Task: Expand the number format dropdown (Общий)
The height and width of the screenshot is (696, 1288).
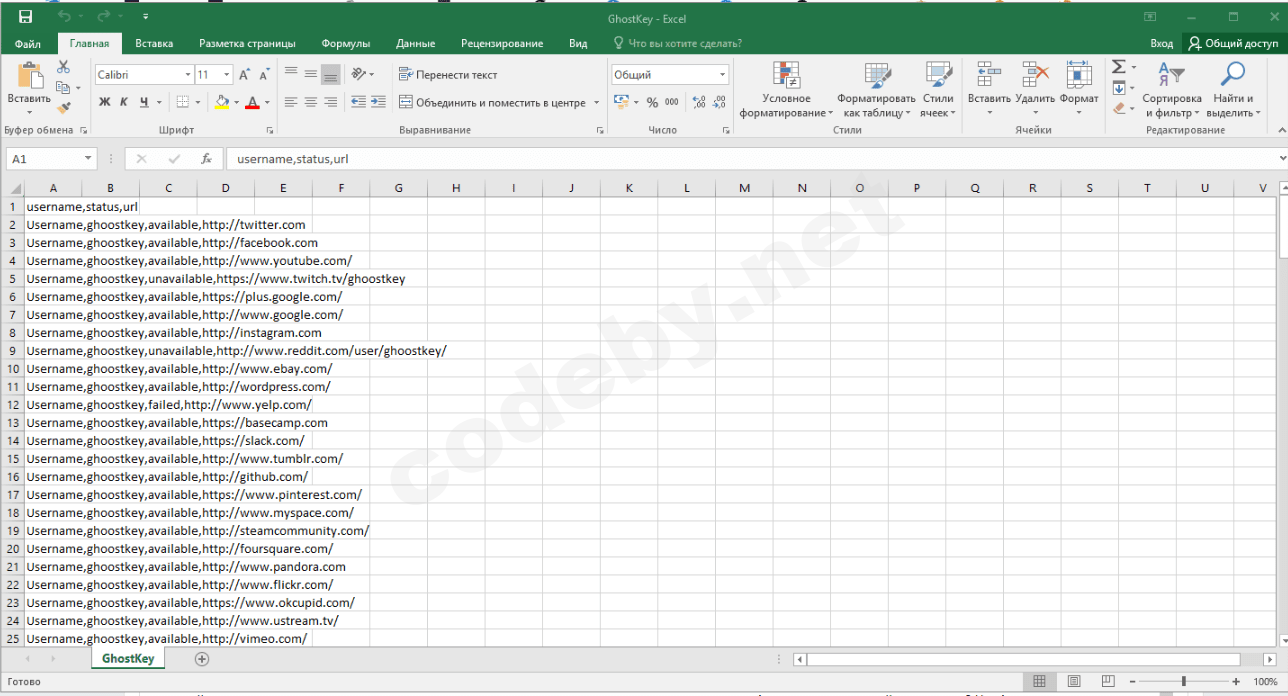Action: click(722, 75)
